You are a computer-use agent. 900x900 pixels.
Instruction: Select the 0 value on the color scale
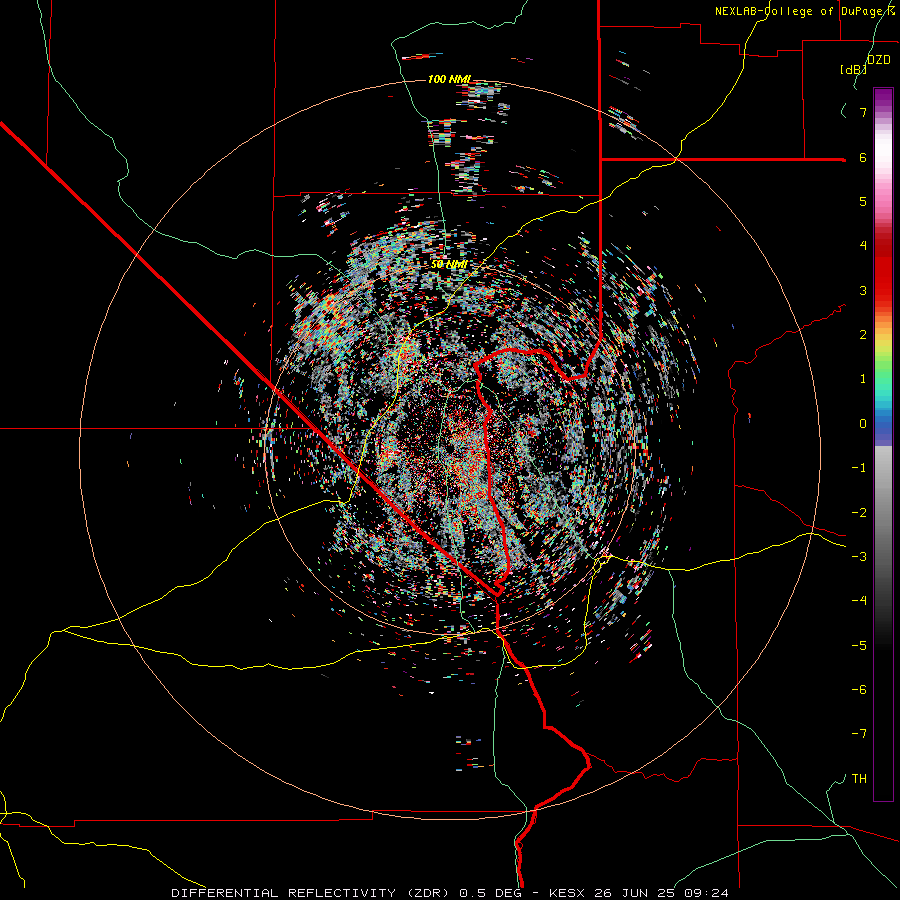tap(863, 424)
